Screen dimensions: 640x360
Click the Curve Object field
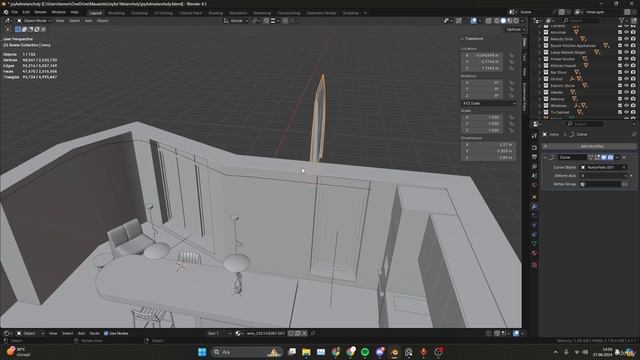(x=603, y=167)
